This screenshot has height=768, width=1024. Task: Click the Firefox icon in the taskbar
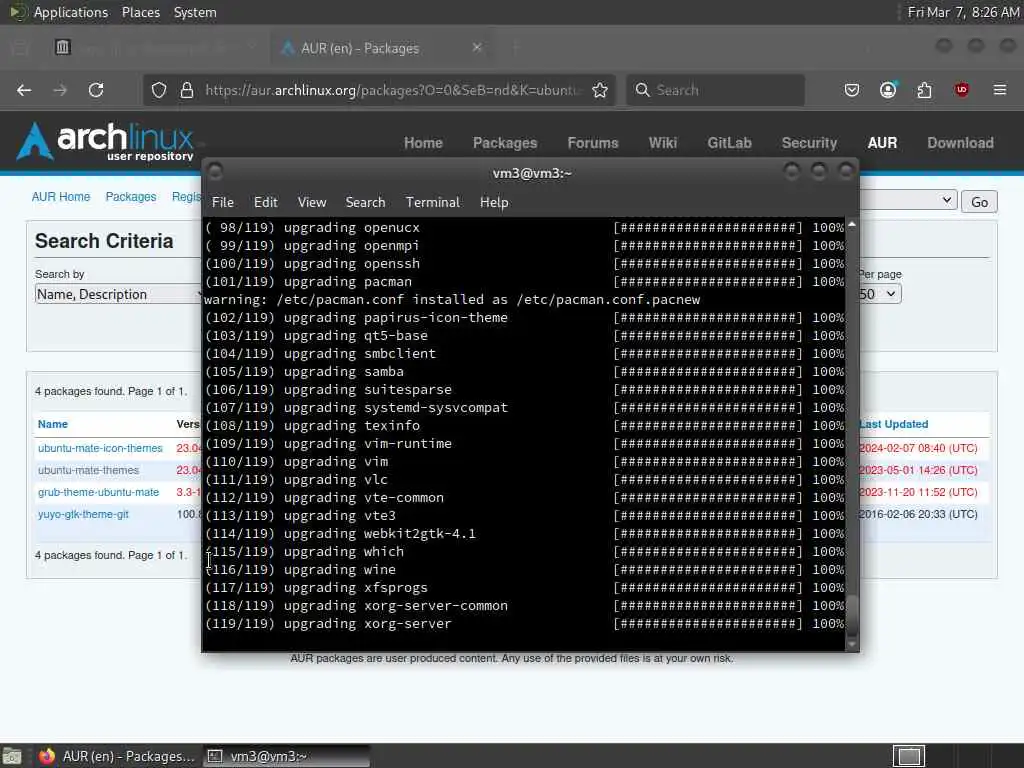point(47,756)
